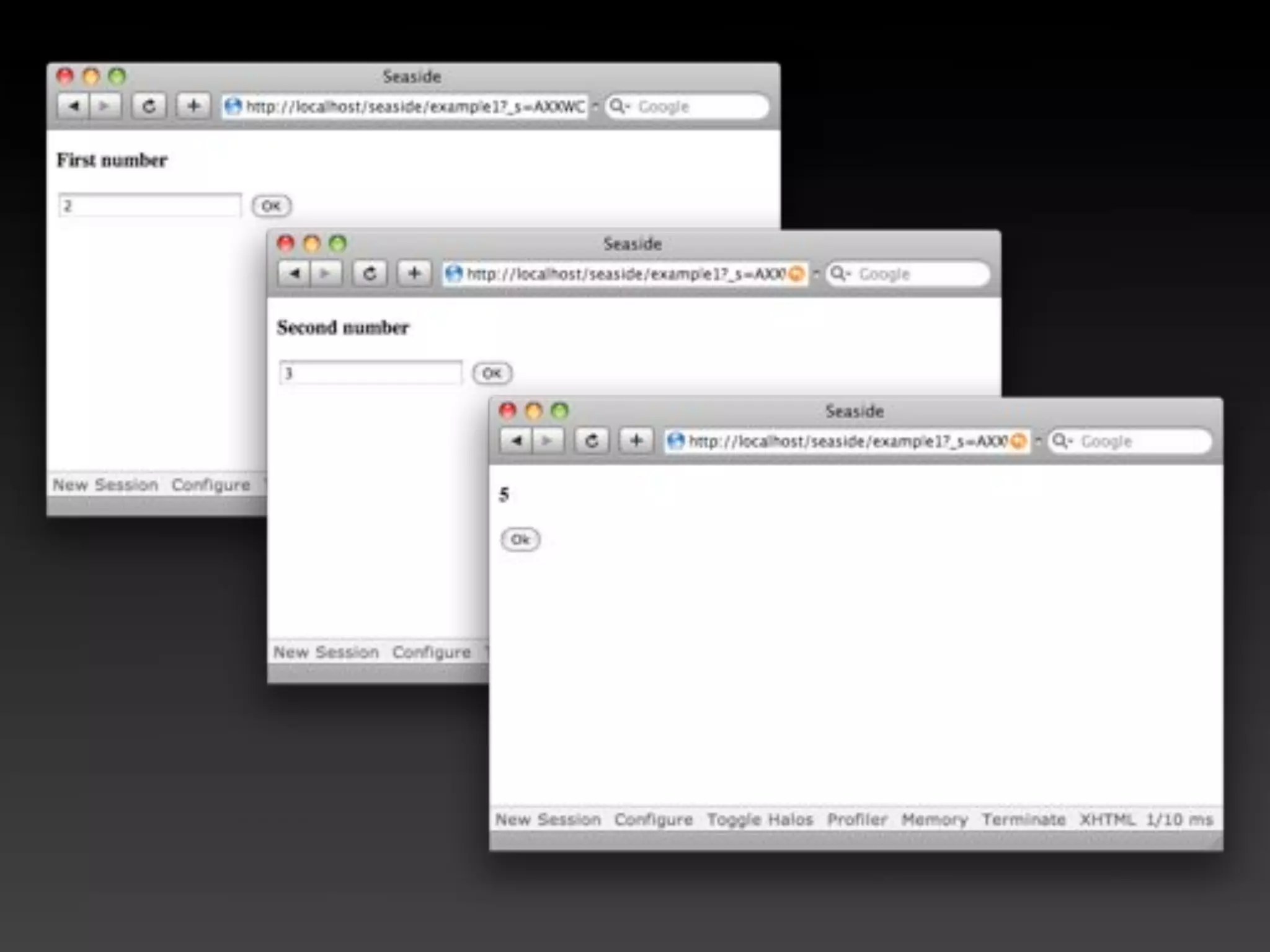This screenshot has height=952, width=1270.
Task: Click OK next to the First number field
Action: click(x=271, y=206)
